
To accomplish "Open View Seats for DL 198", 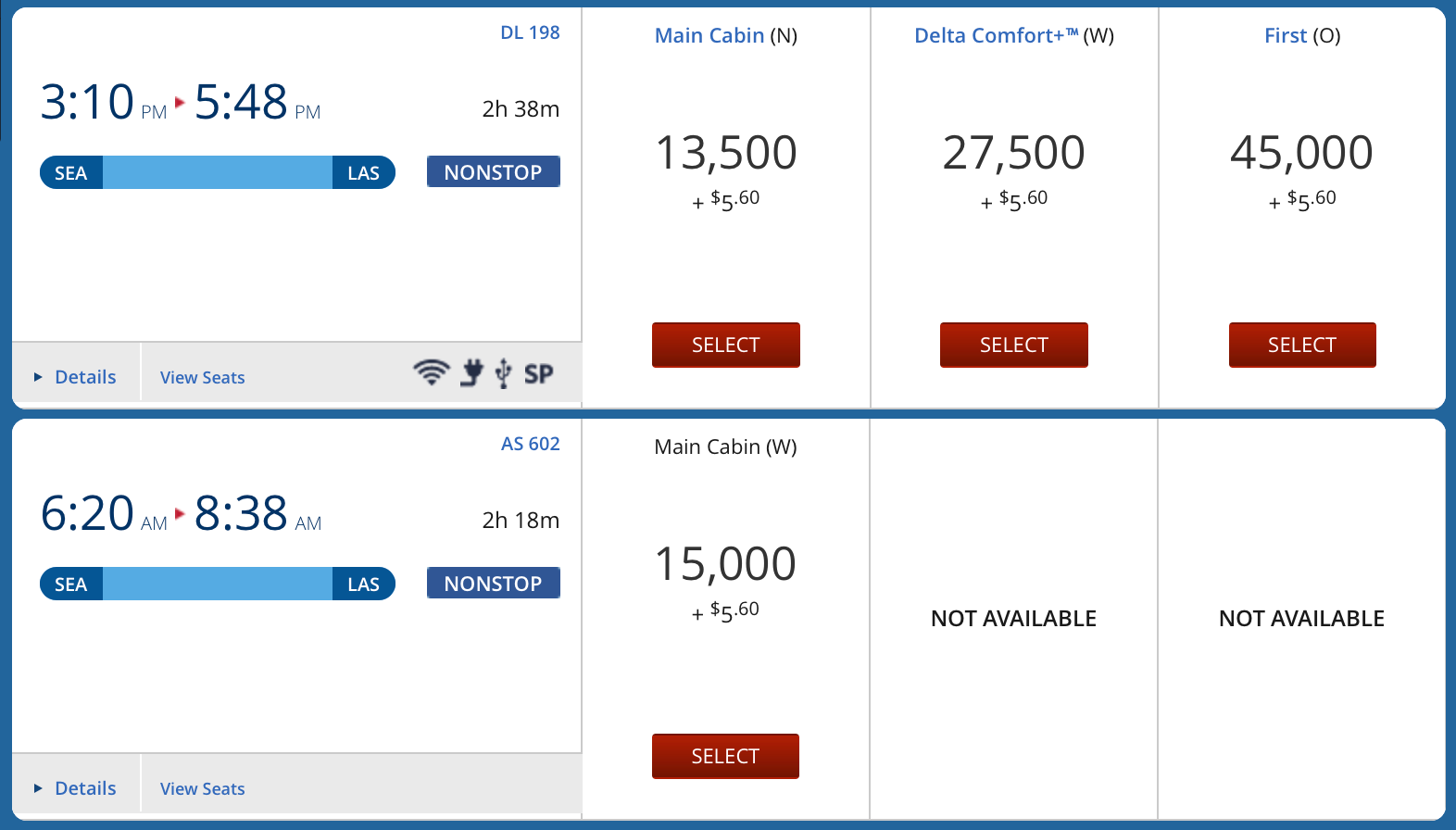I will point(202,377).
